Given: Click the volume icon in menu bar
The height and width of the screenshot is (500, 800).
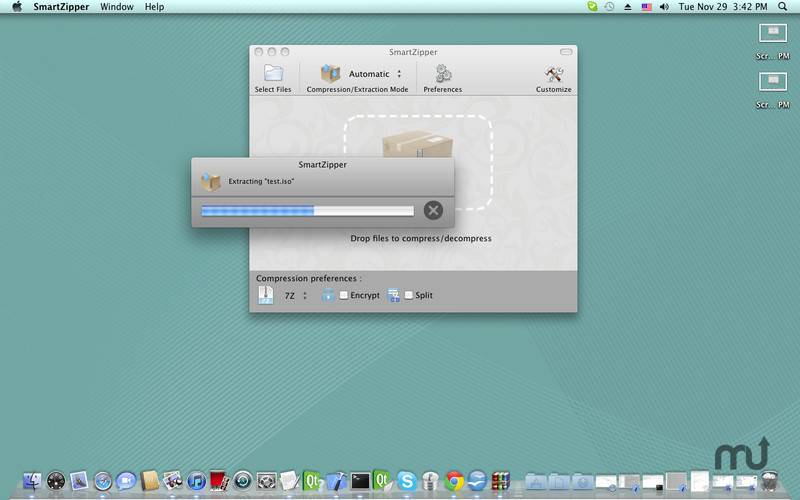Looking at the screenshot, I should tap(664, 7).
